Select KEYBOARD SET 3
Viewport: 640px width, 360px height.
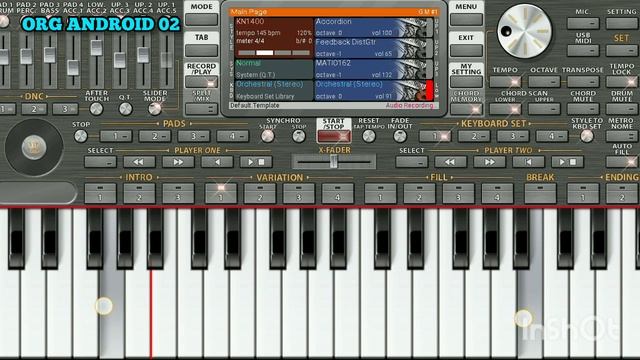pos(513,136)
